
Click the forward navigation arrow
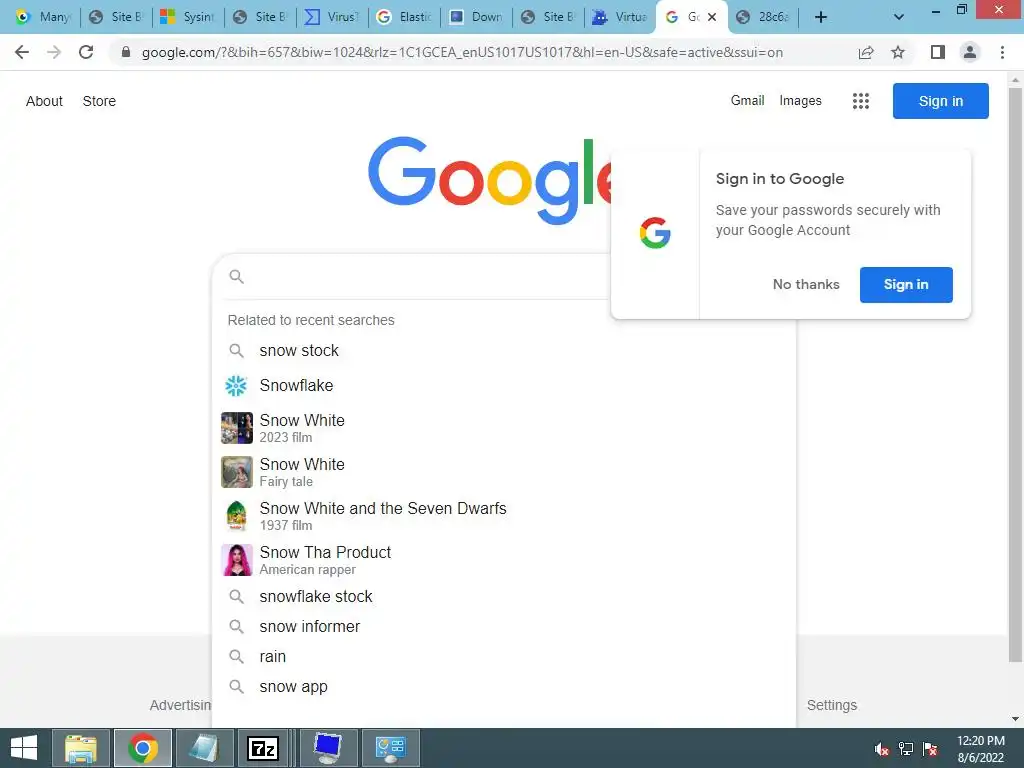54,52
